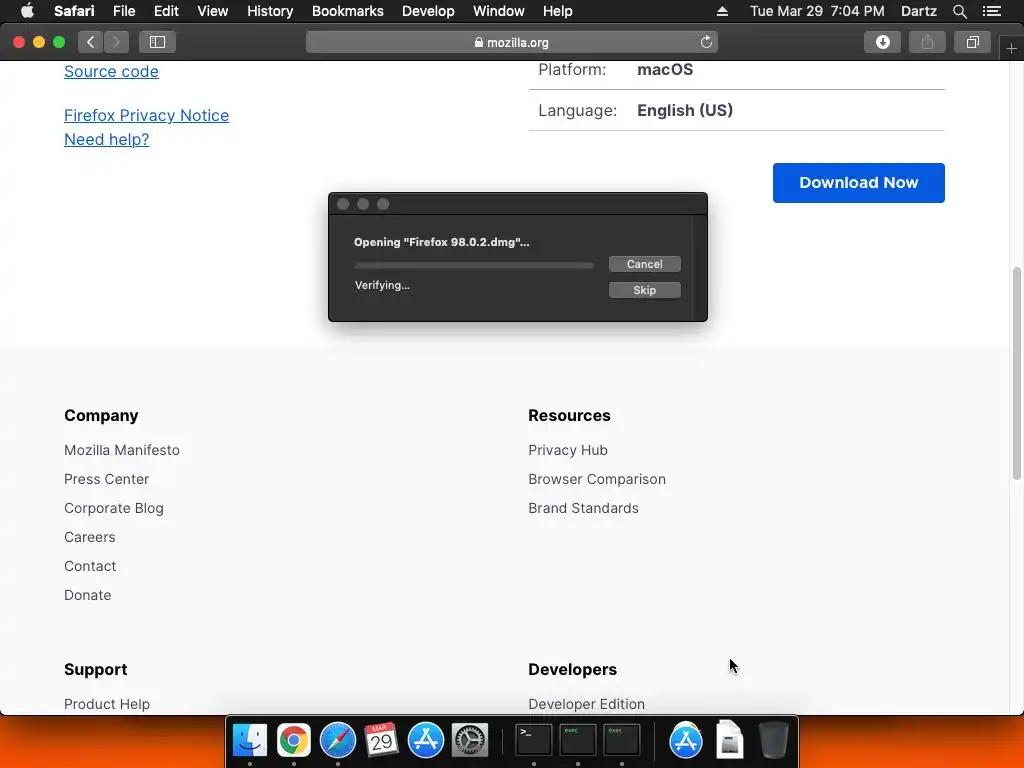Image resolution: width=1024 pixels, height=768 pixels.
Task: Open the Corporate Blog link
Action: click(114, 508)
